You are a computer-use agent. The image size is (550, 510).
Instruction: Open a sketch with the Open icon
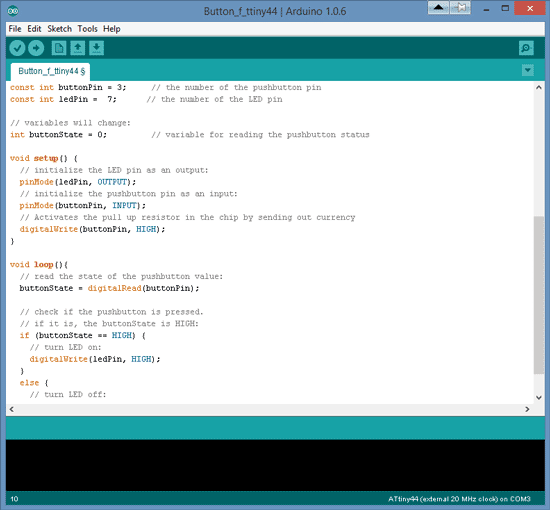click(78, 48)
